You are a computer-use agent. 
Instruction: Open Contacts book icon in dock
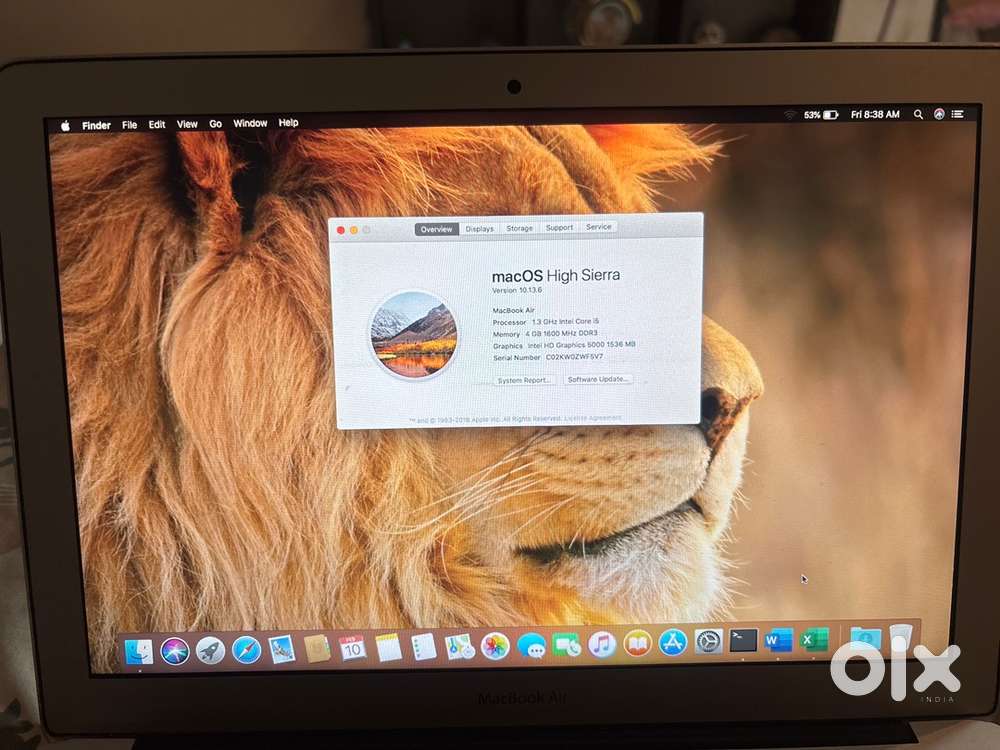(317, 649)
